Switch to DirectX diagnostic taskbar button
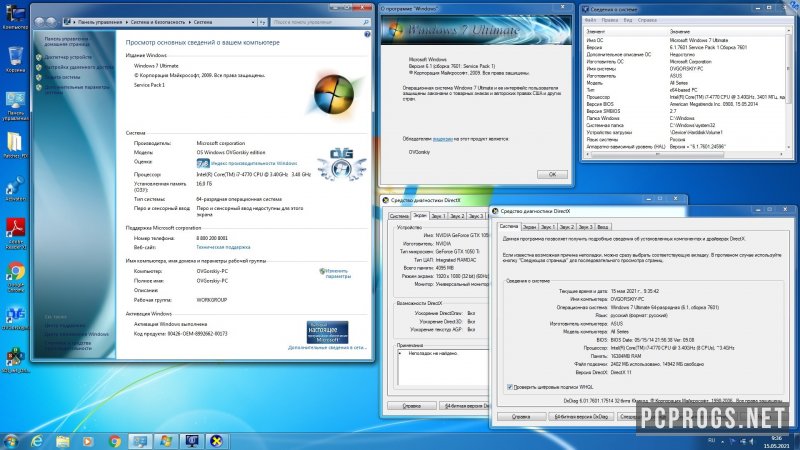 [x=217, y=441]
